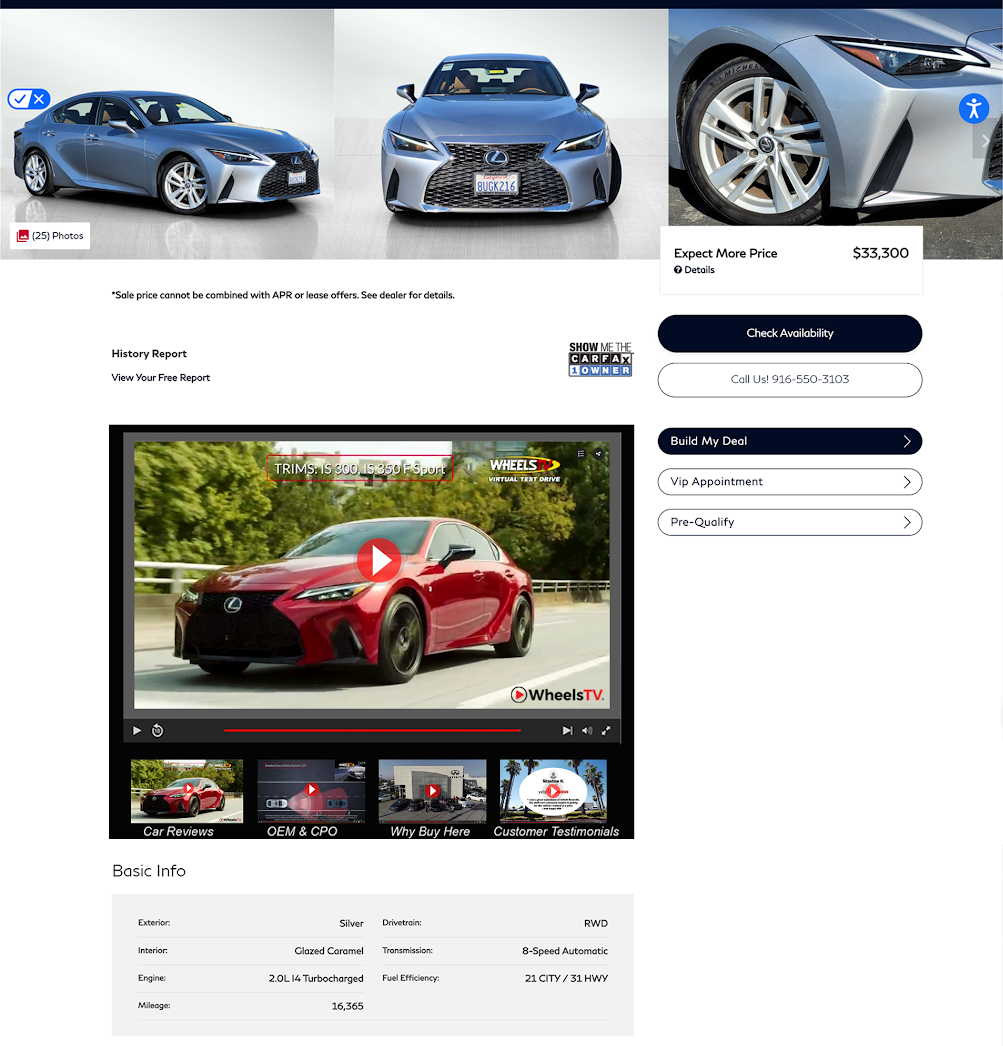This screenshot has width=1003, height=1046.
Task: Select the checkmark on the blue toggle
Action: 20,99
